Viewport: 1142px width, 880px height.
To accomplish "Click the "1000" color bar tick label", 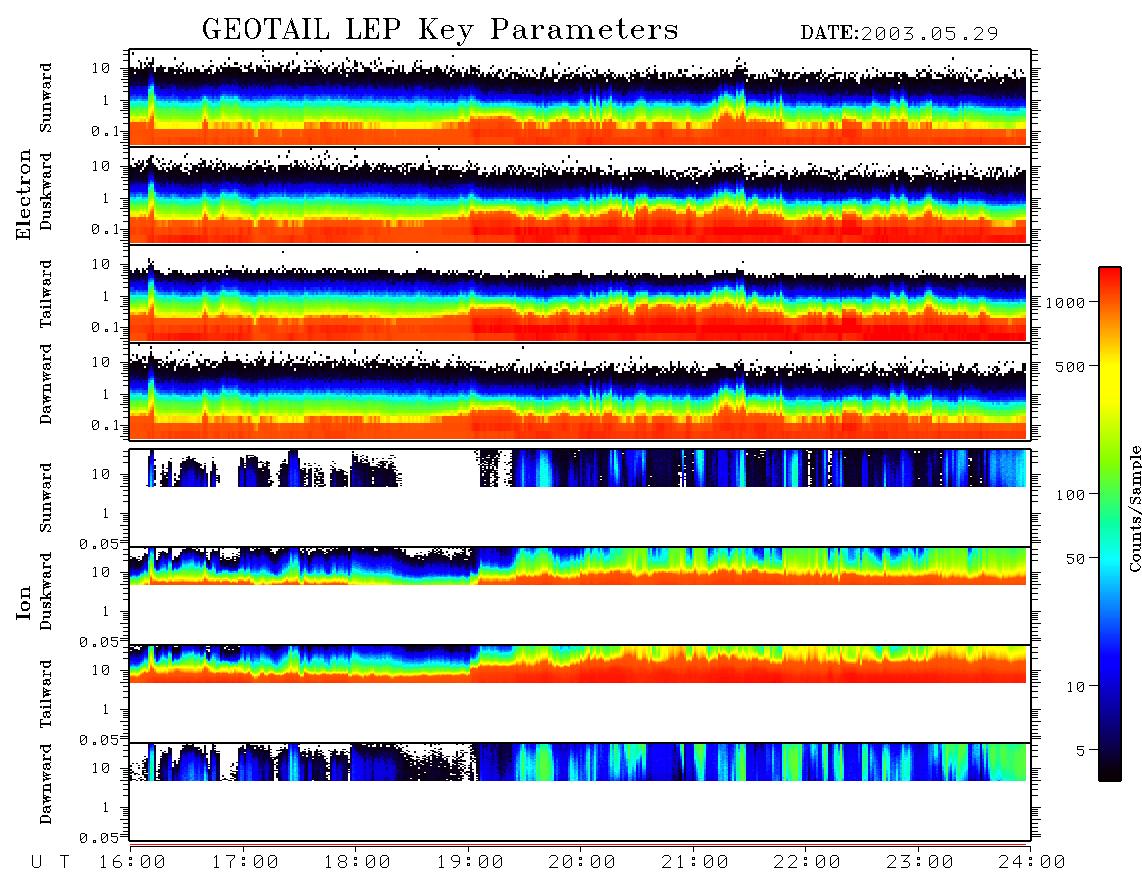I will coord(1064,302).
